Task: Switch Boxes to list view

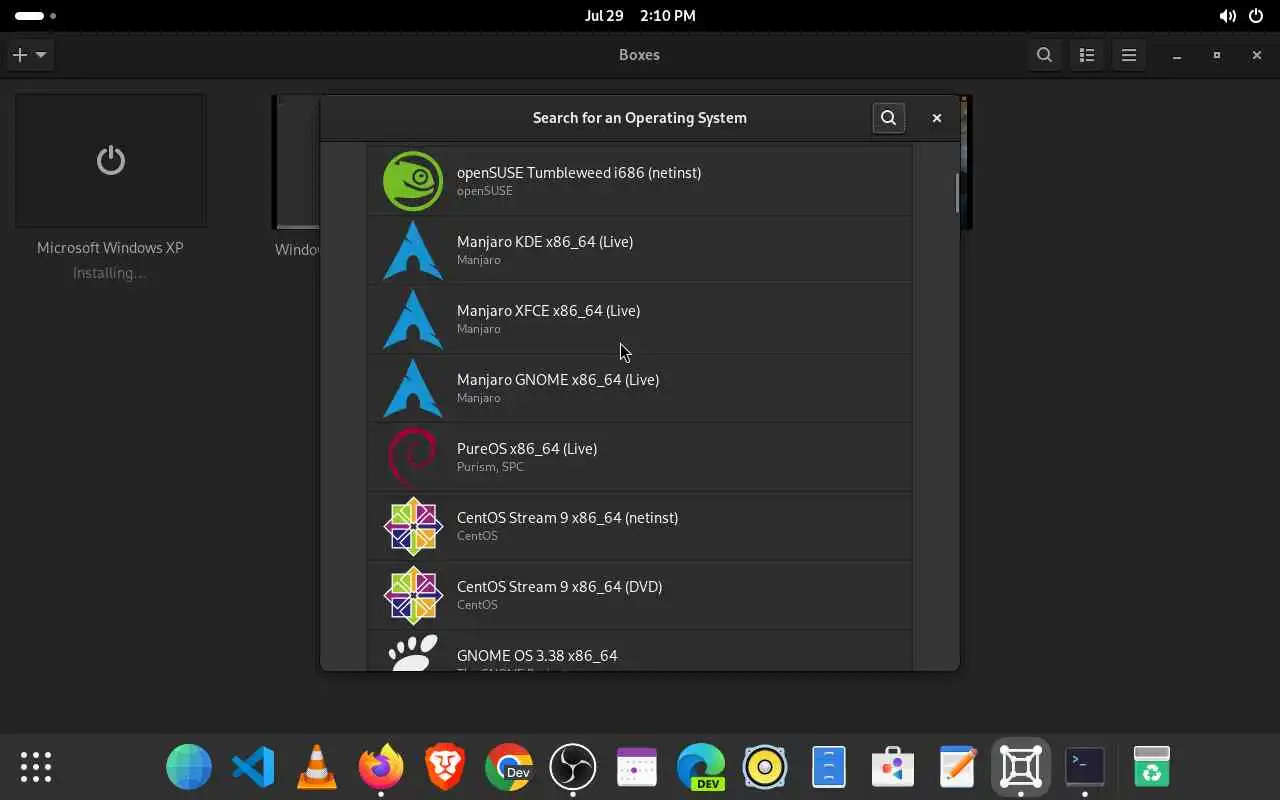Action: (1087, 55)
